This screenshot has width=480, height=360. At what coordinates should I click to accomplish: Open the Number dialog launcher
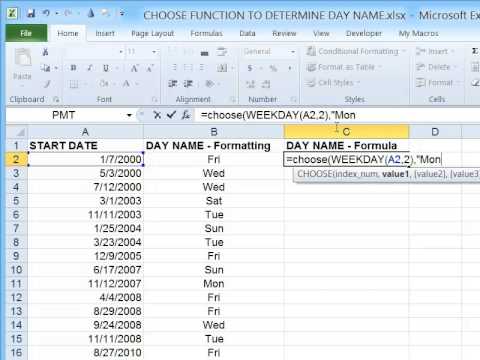click(x=293, y=99)
